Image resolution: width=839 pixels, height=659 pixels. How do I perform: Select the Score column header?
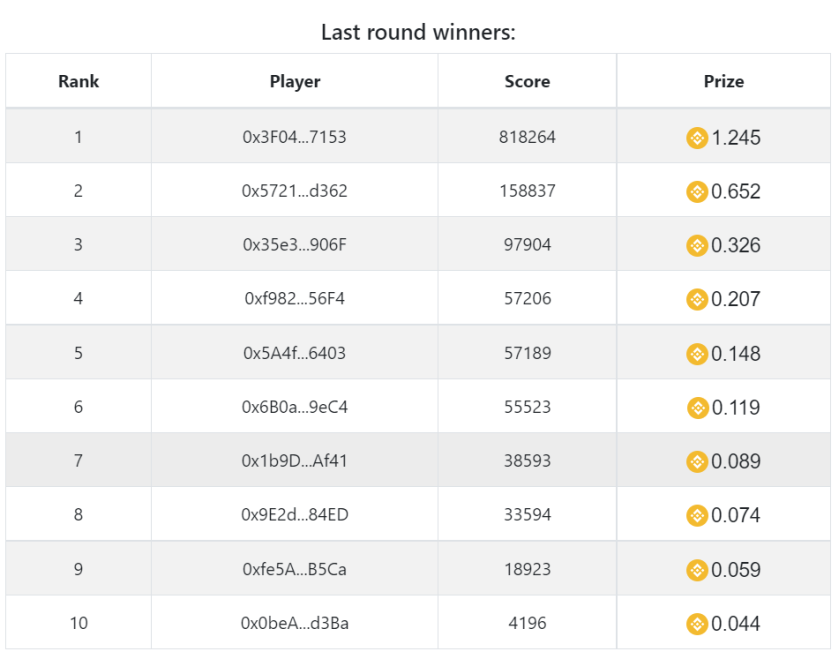coord(527,81)
